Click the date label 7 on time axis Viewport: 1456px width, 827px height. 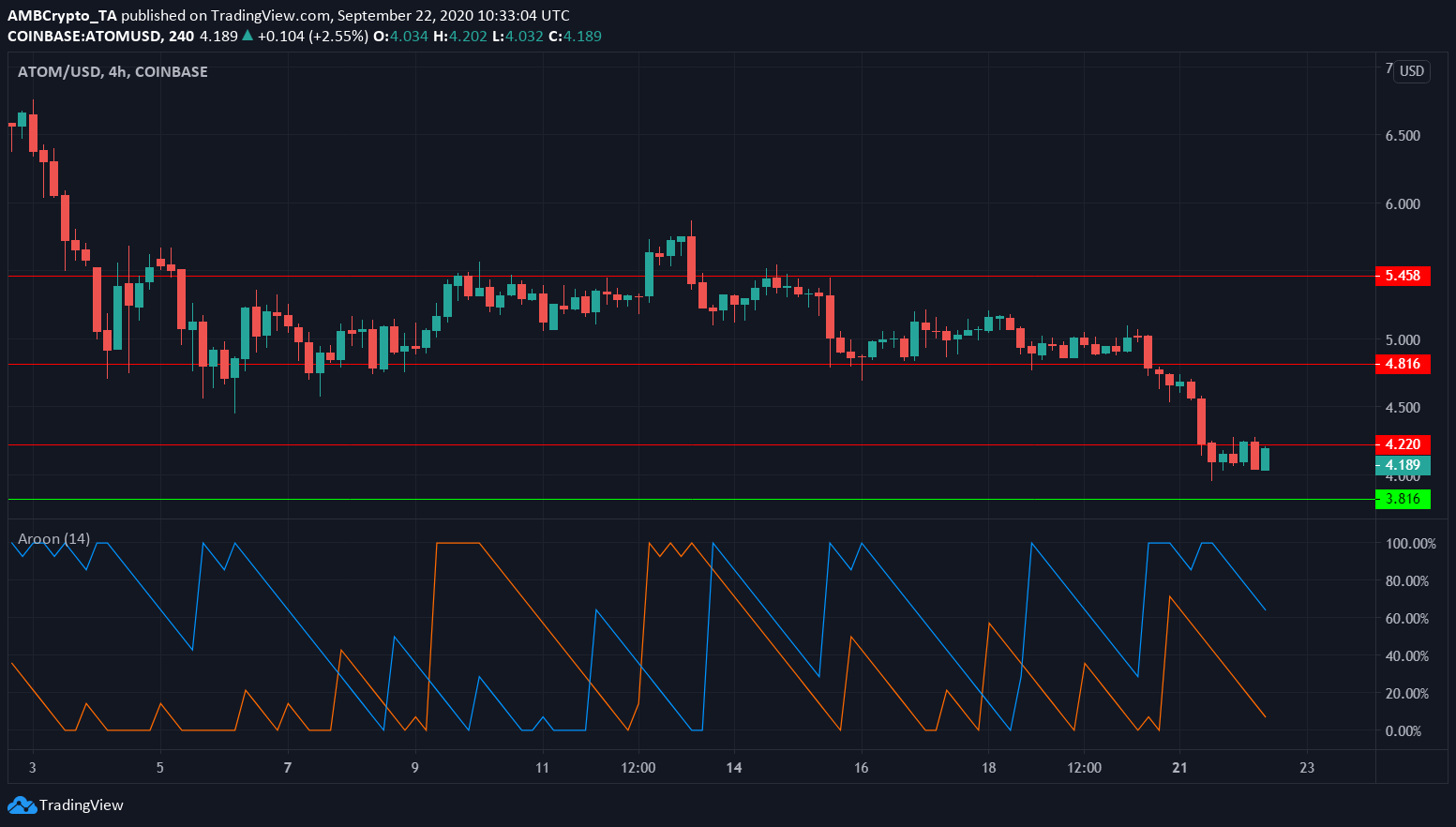288,767
